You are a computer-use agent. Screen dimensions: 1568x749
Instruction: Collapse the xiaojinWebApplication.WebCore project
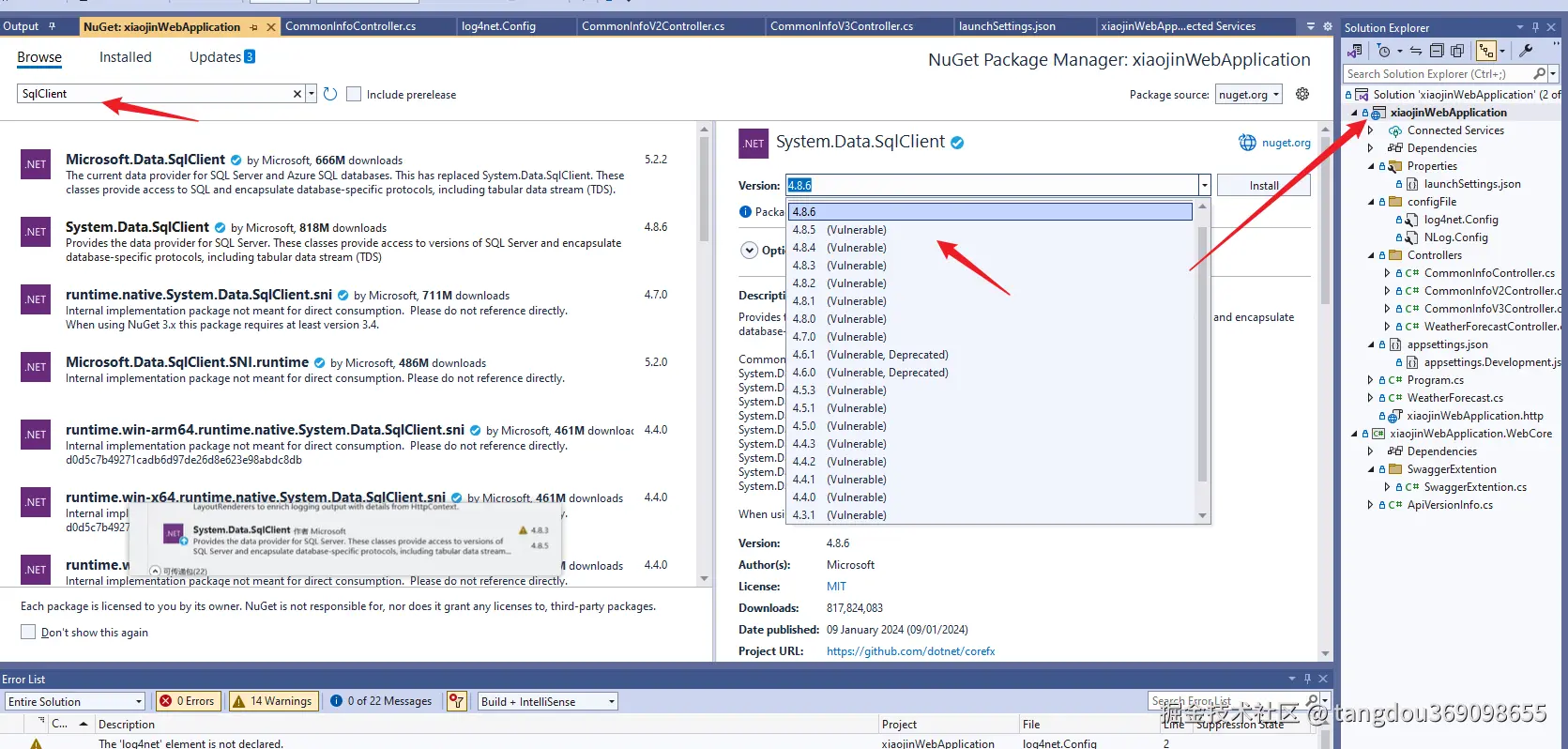(x=1354, y=434)
